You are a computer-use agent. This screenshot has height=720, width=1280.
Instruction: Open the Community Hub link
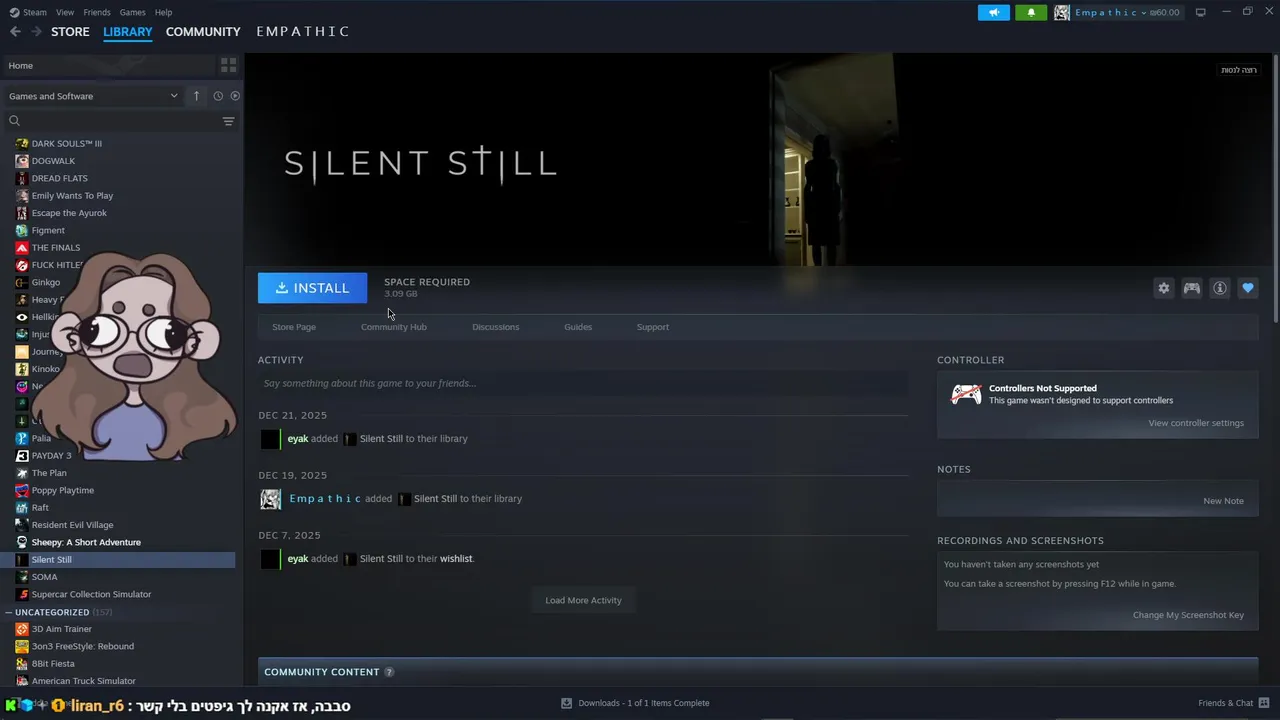pyautogui.click(x=394, y=327)
